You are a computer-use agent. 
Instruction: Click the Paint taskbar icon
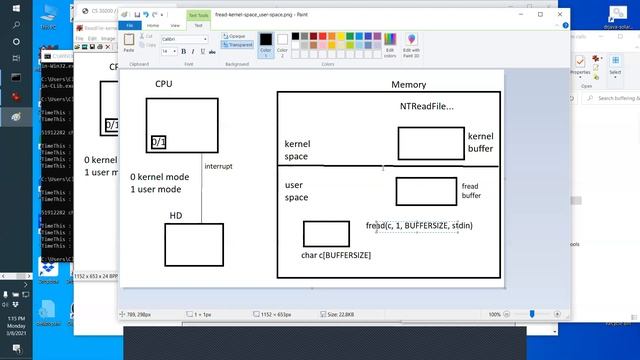click(x=16, y=117)
